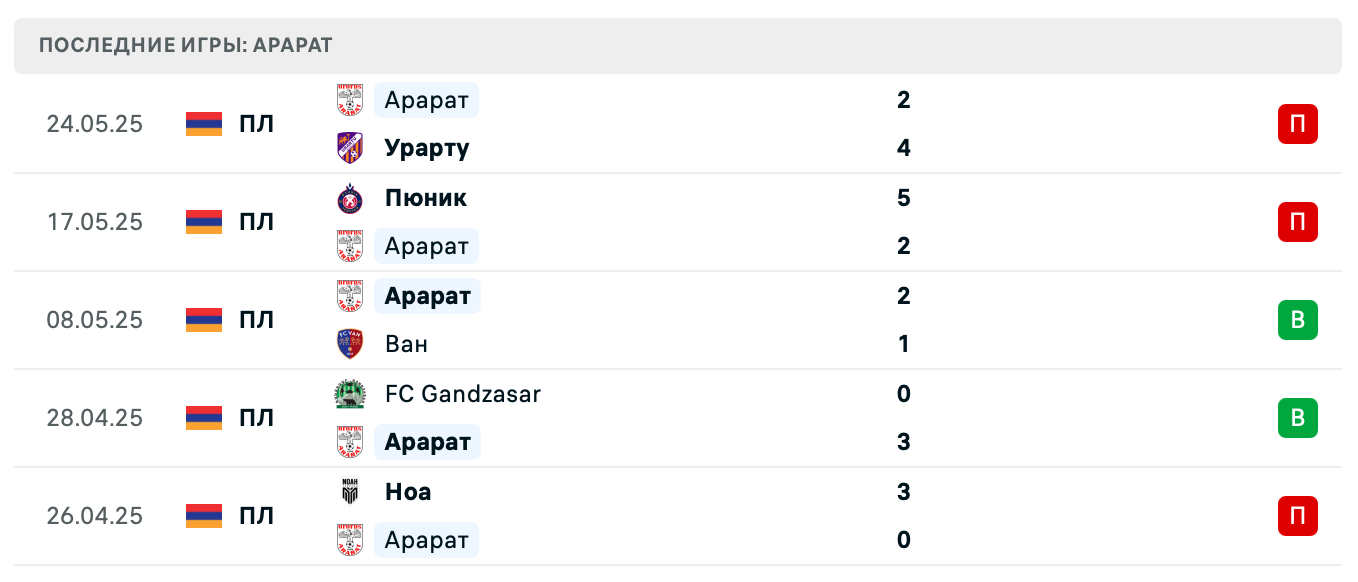The image size is (1358, 582).
Task: Click the green В badge on the Ван match
Action: (1297, 320)
